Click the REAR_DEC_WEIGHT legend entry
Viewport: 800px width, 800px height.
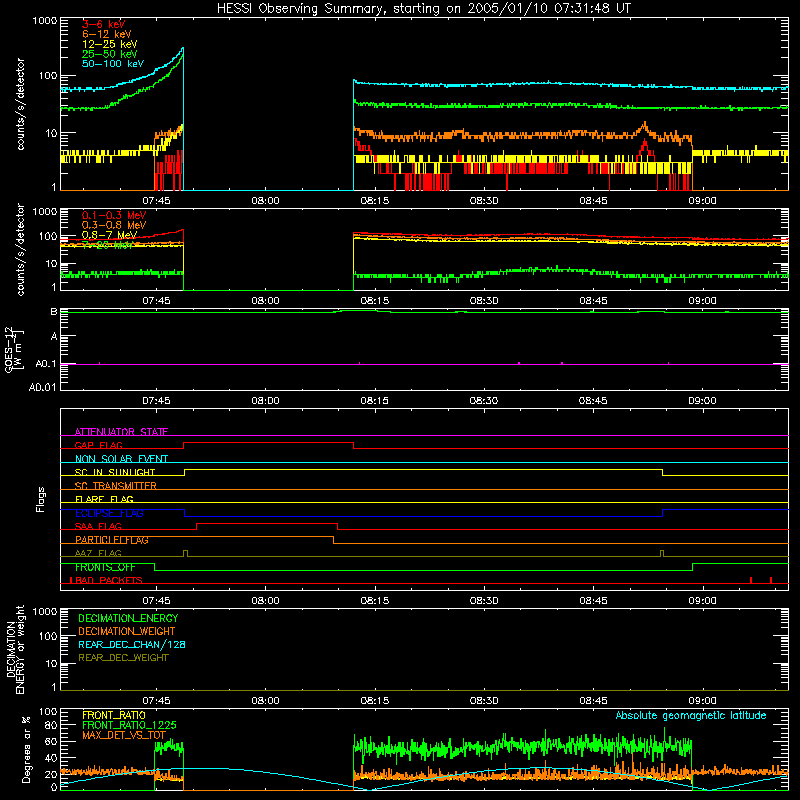(123, 658)
